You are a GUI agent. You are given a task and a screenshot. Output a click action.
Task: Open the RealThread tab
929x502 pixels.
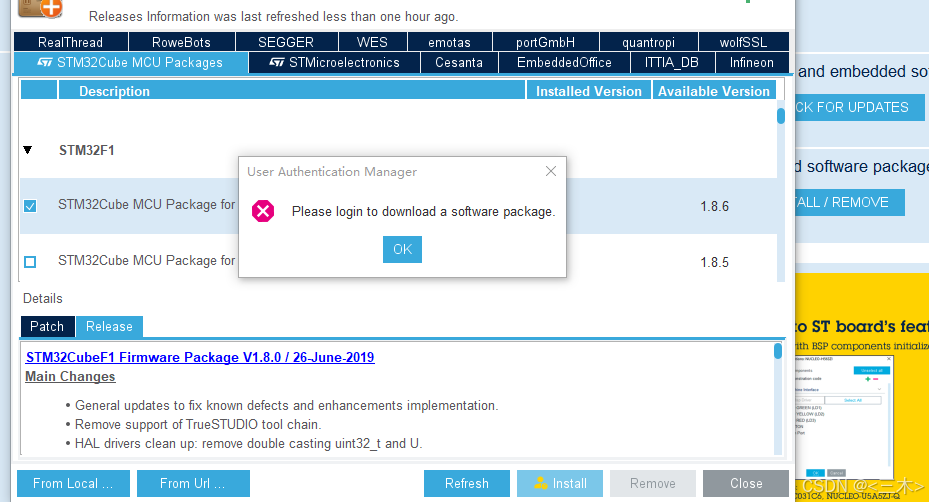tap(71, 42)
